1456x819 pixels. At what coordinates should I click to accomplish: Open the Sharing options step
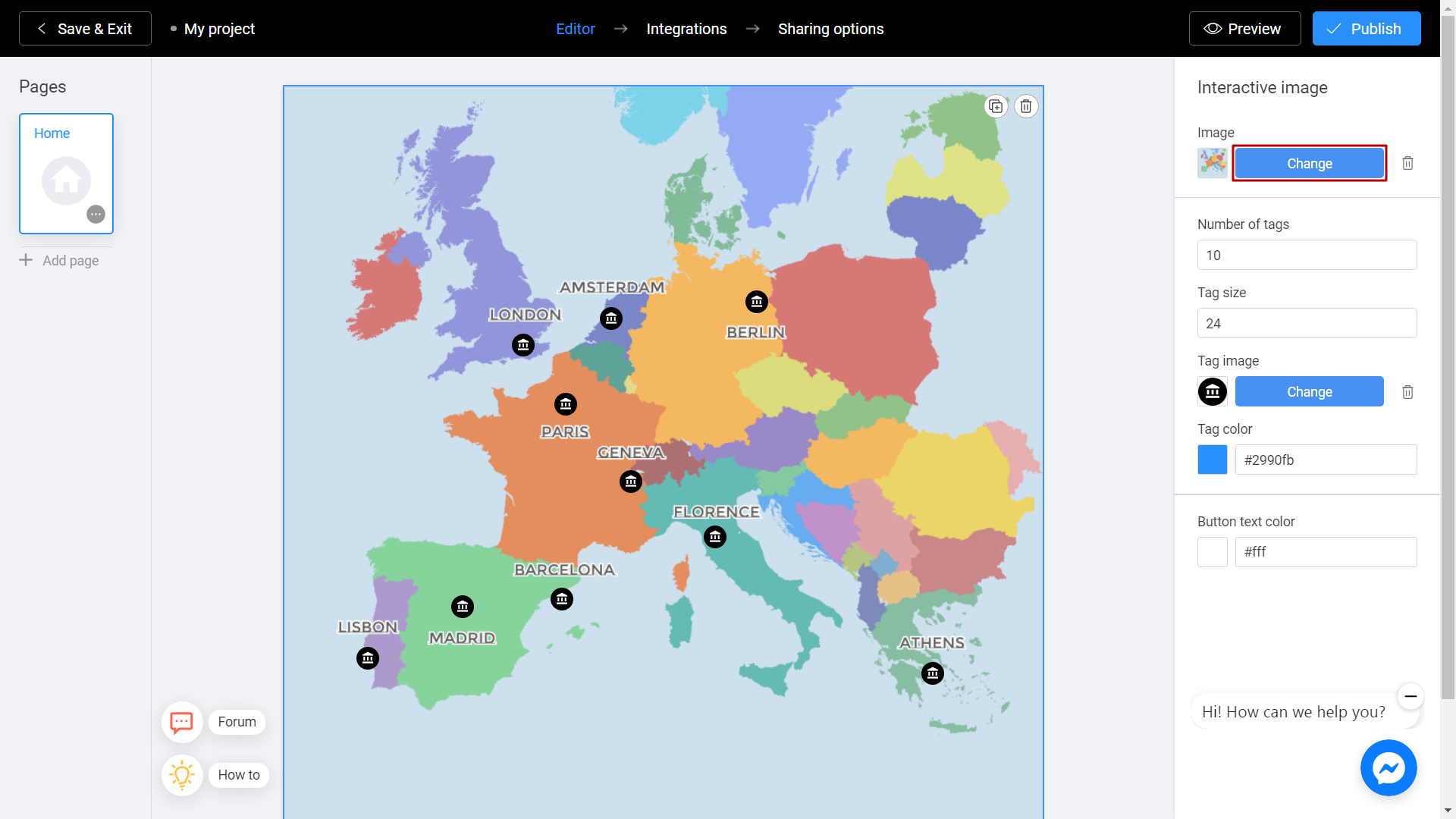(831, 29)
